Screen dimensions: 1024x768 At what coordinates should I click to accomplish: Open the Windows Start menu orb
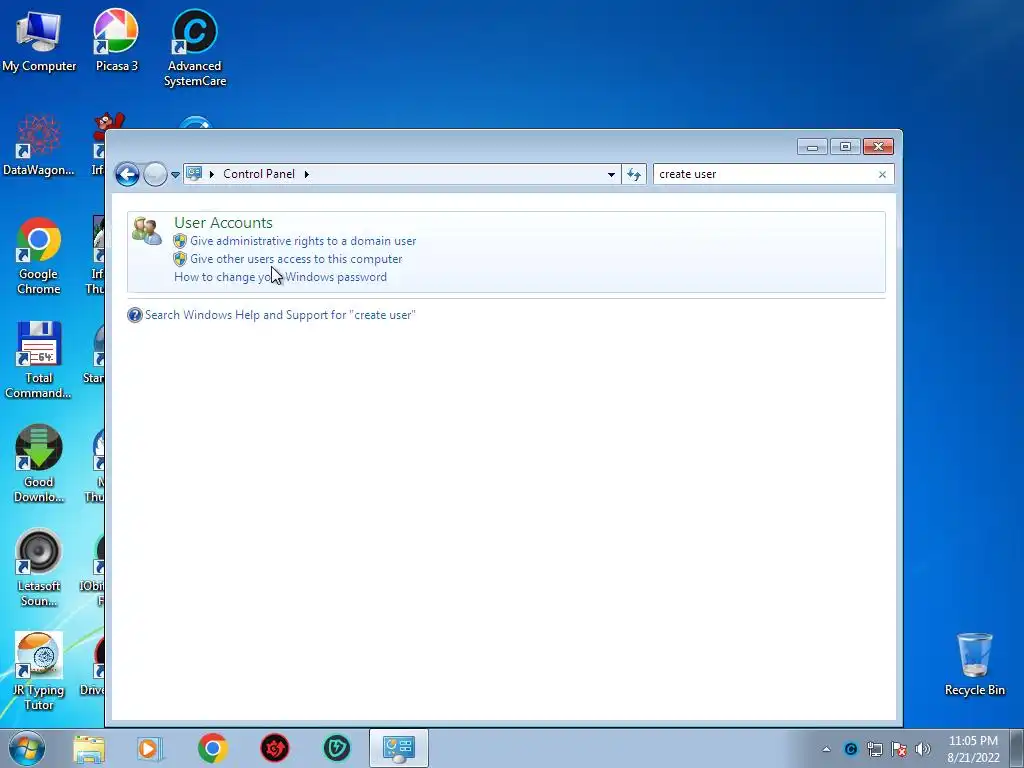click(x=27, y=748)
